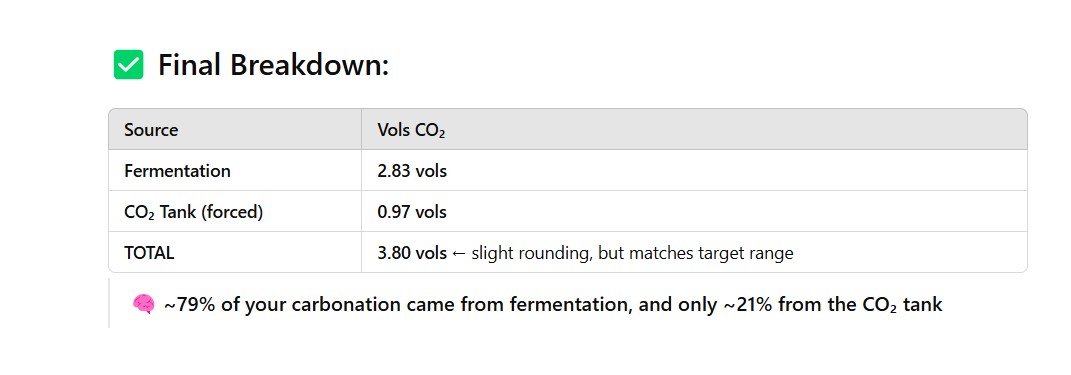Select the Fermentation row label
The height and width of the screenshot is (375, 1071).
pyautogui.click(x=178, y=171)
